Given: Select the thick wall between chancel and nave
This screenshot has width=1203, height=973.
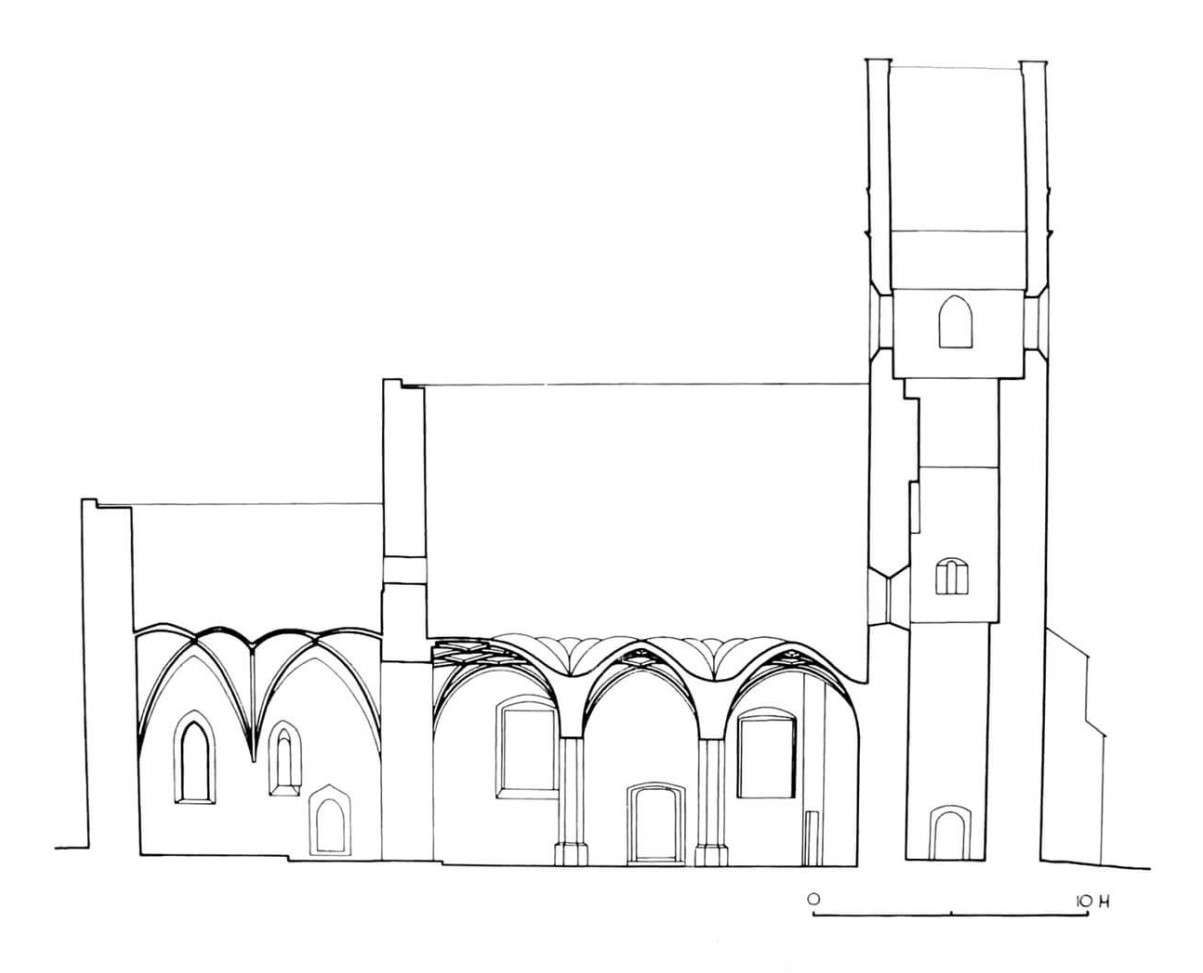Looking at the screenshot, I should point(405,620).
